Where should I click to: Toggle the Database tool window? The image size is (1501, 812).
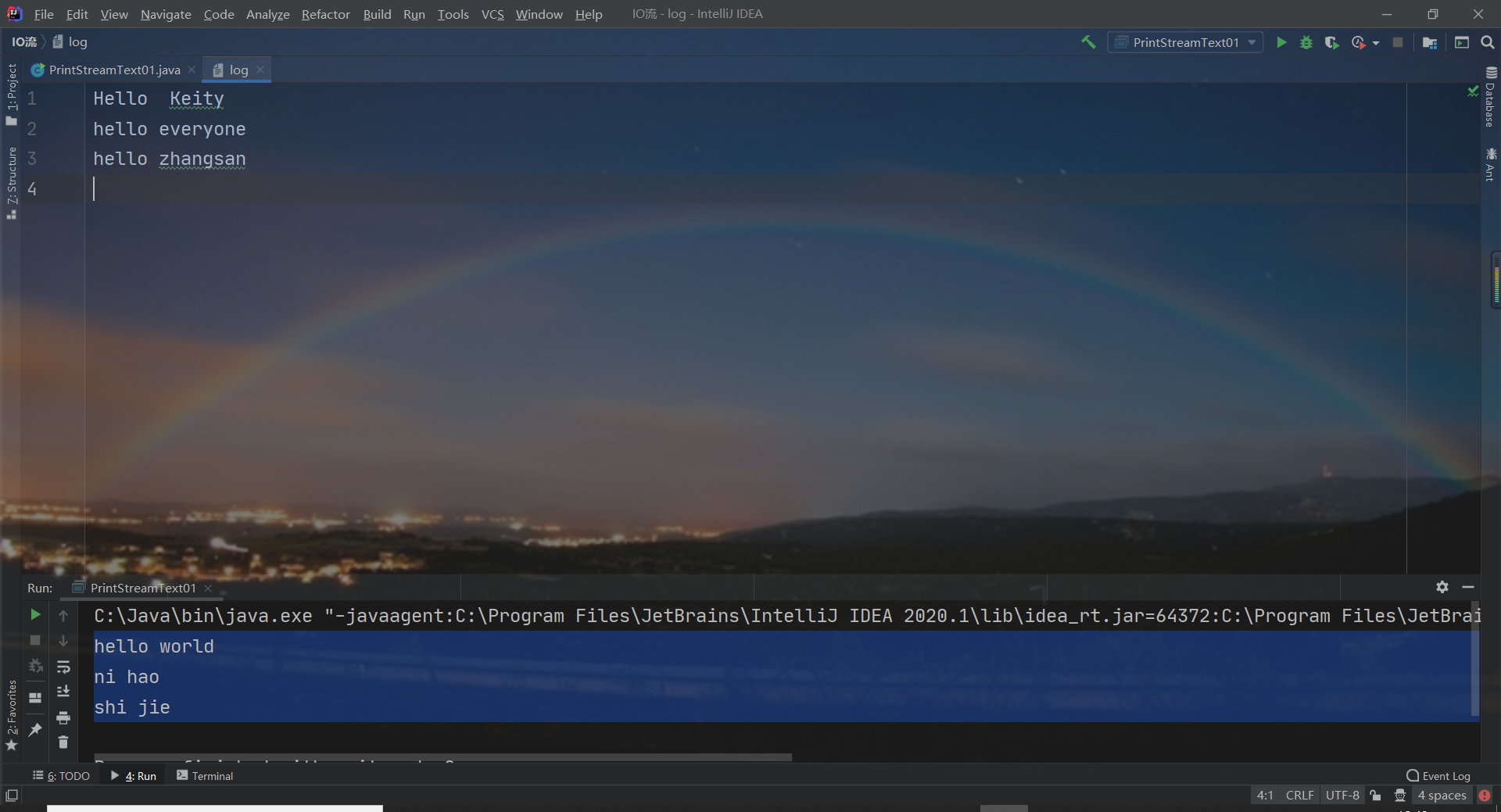[1491, 97]
